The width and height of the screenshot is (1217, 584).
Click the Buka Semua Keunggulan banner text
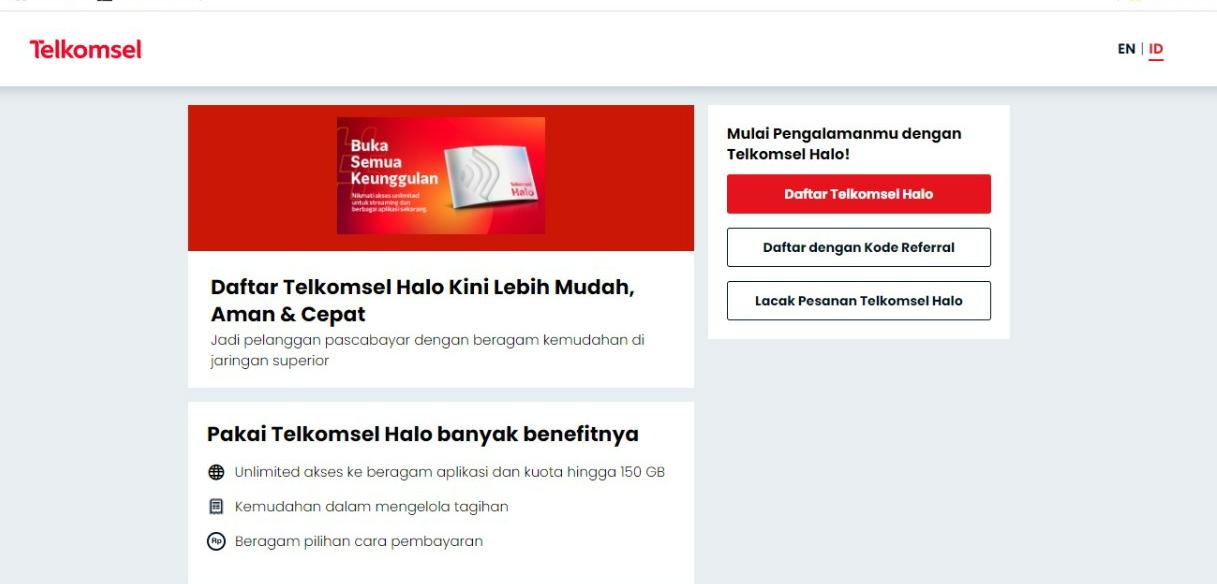pyautogui.click(x=393, y=162)
